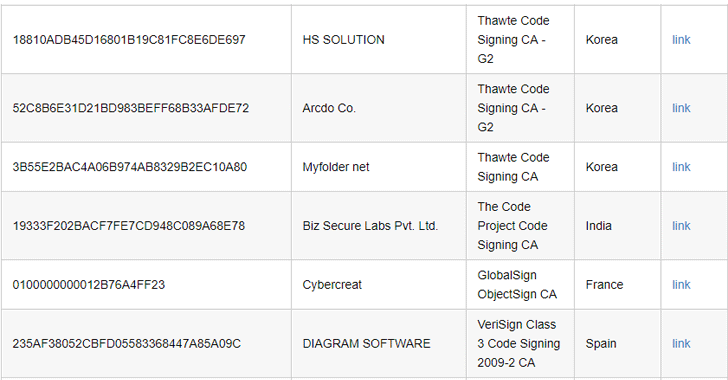Screen dimensions: 728x380
Task: Click the VeriSign Class 3 Code Signing issuer cell
Action: coord(519,344)
